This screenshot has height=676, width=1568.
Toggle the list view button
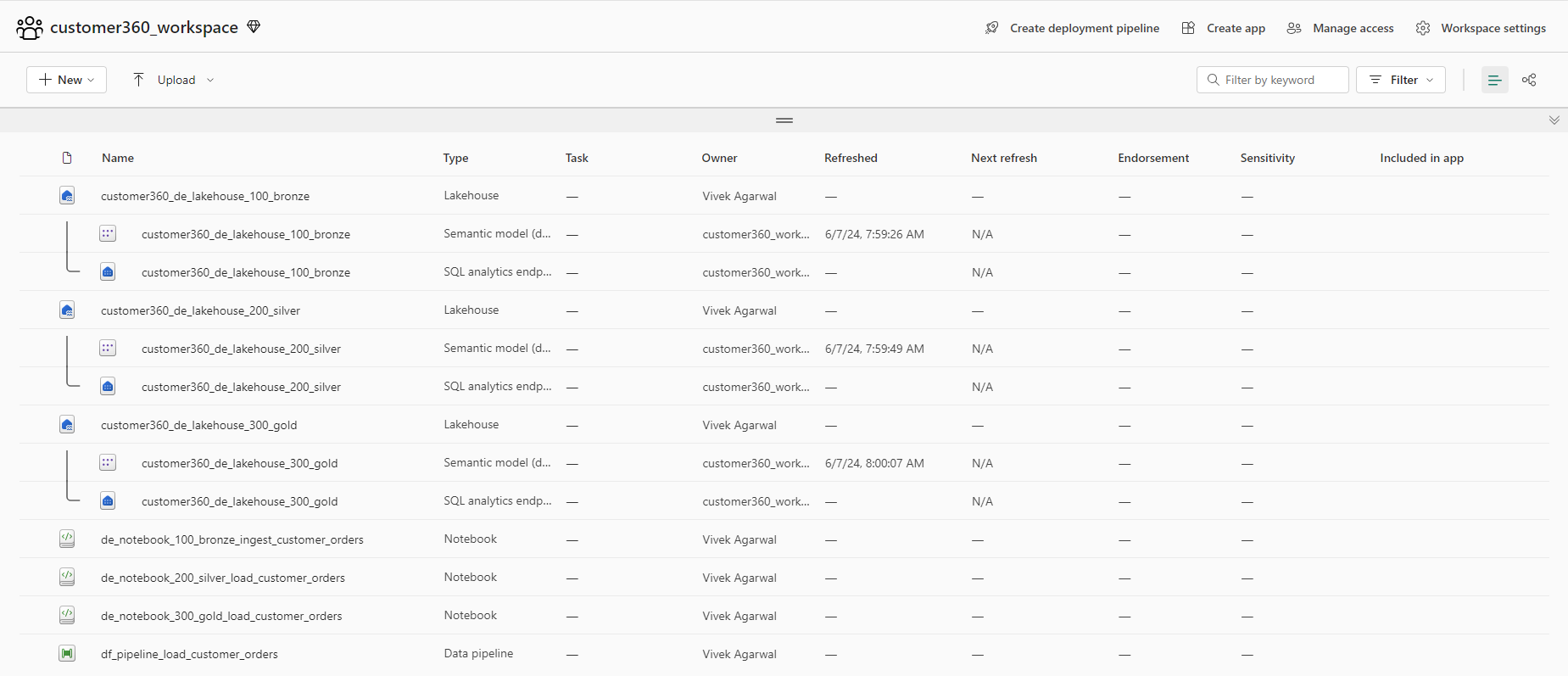click(x=1494, y=80)
